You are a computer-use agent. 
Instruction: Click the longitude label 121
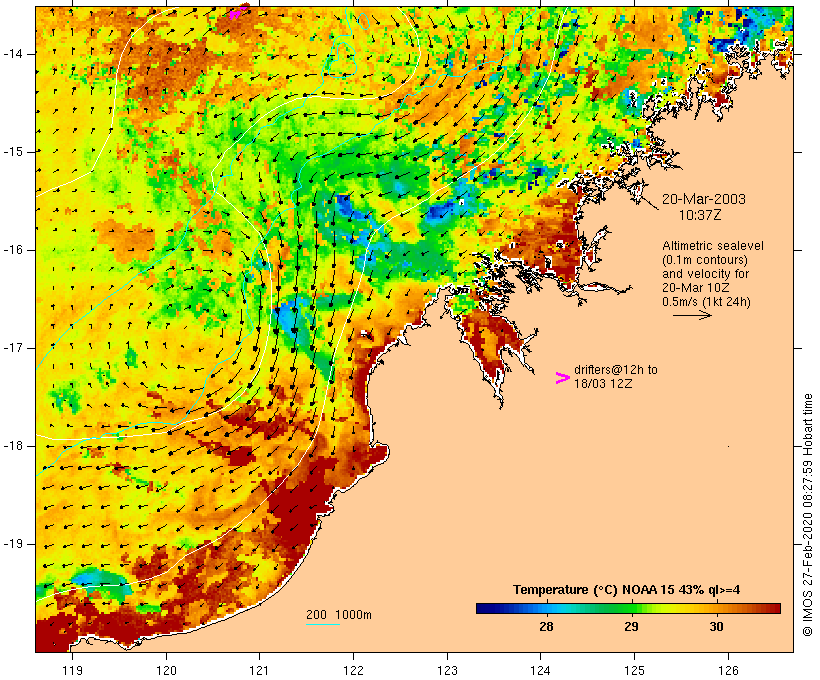pos(260,670)
